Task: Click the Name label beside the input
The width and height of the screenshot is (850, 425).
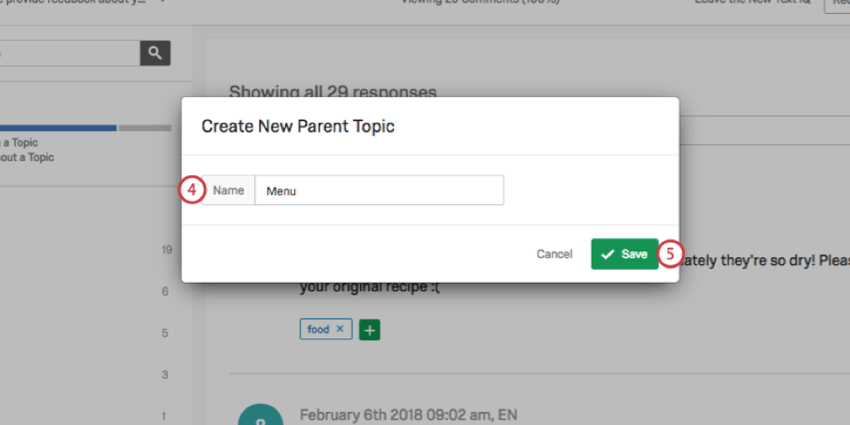Action: (228, 190)
